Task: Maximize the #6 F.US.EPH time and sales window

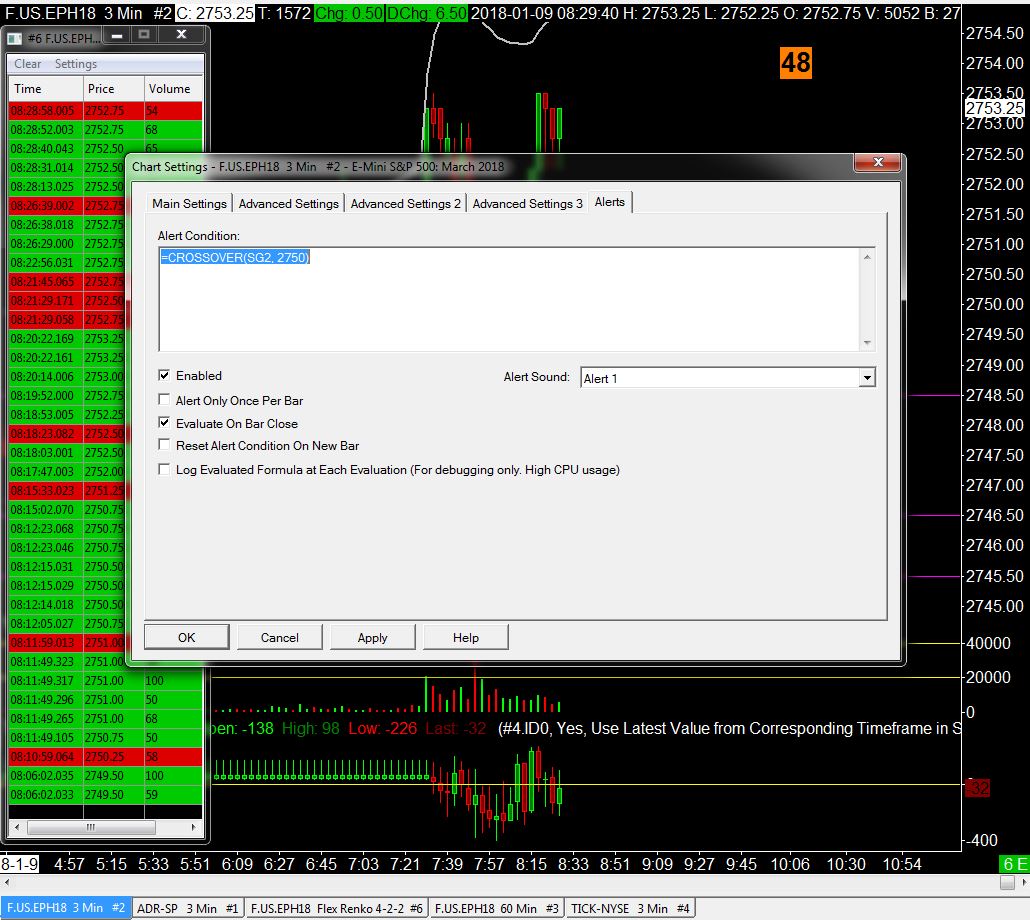Action: point(145,35)
